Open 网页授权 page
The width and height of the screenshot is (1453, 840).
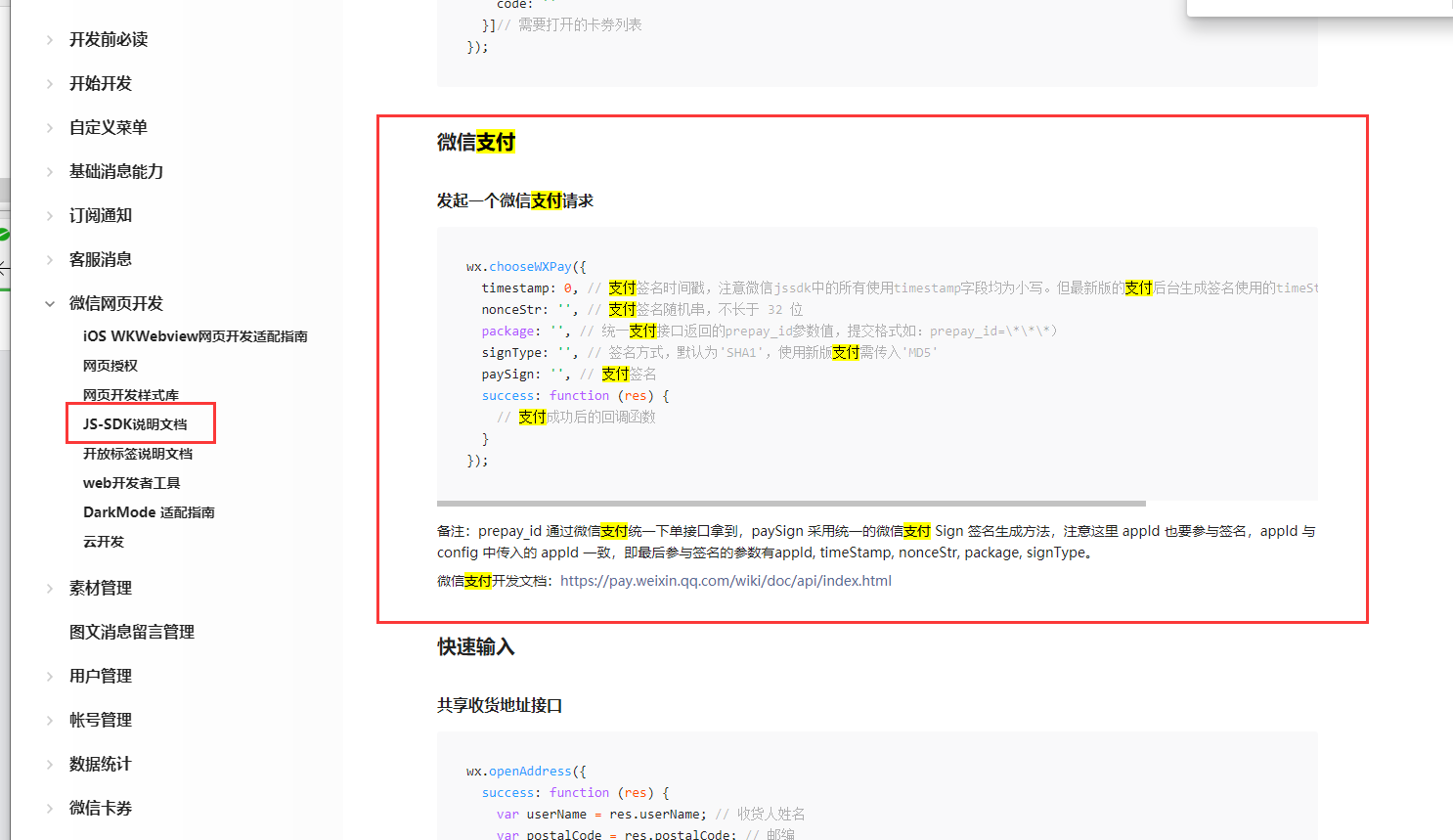[110, 366]
